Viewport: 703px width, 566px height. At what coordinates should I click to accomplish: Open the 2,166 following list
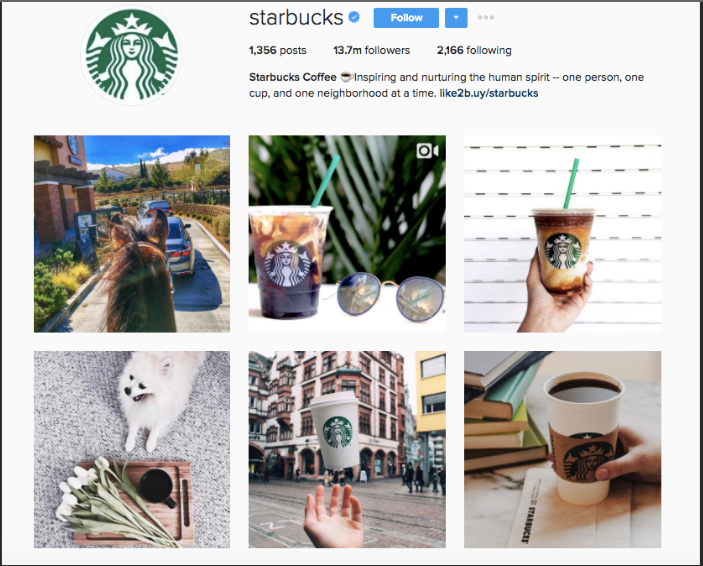pyautogui.click(x=474, y=50)
